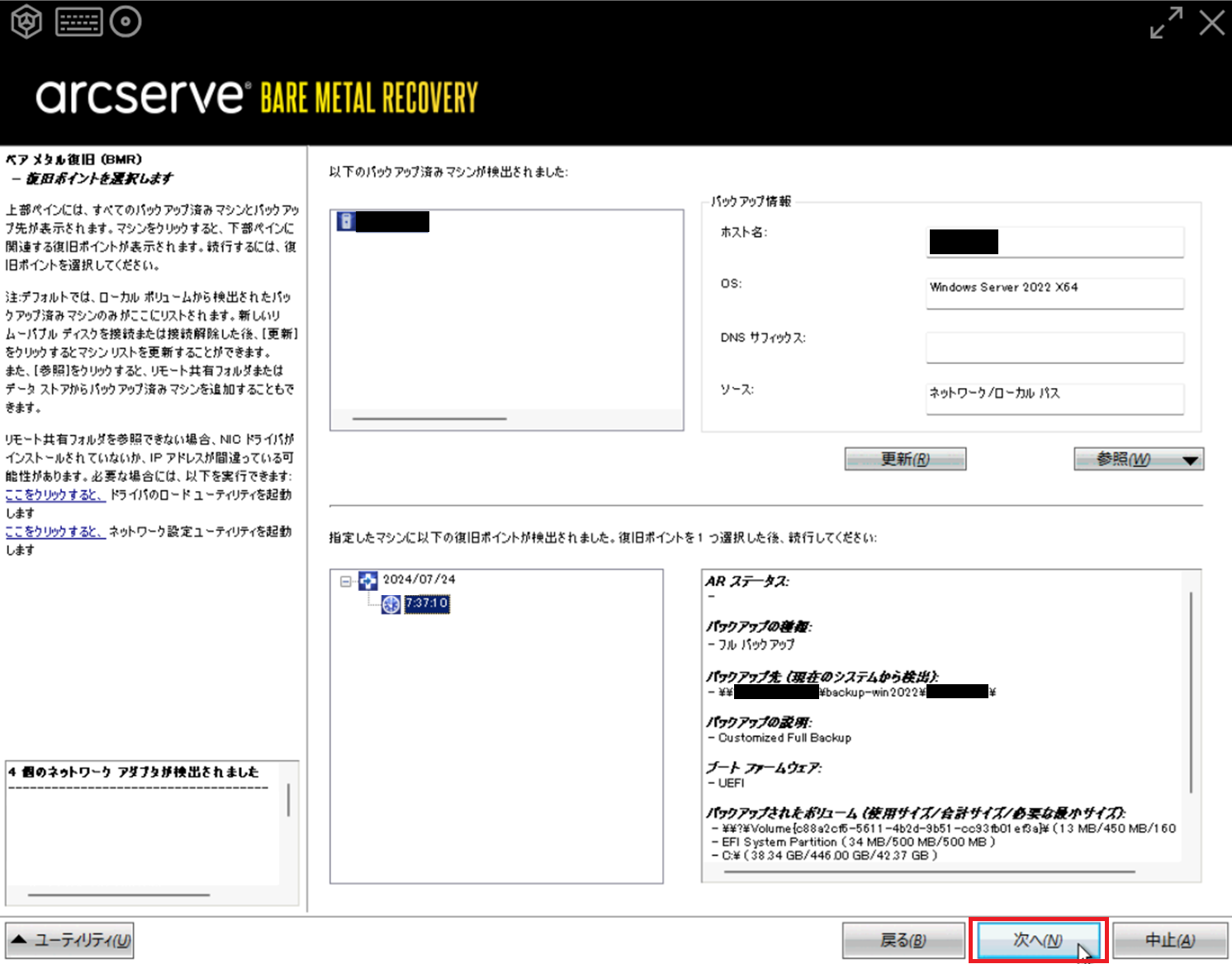The width and height of the screenshot is (1232, 964).
Task: Click the 'フル バックアップ' backup type text
Action: click(756, 645)
